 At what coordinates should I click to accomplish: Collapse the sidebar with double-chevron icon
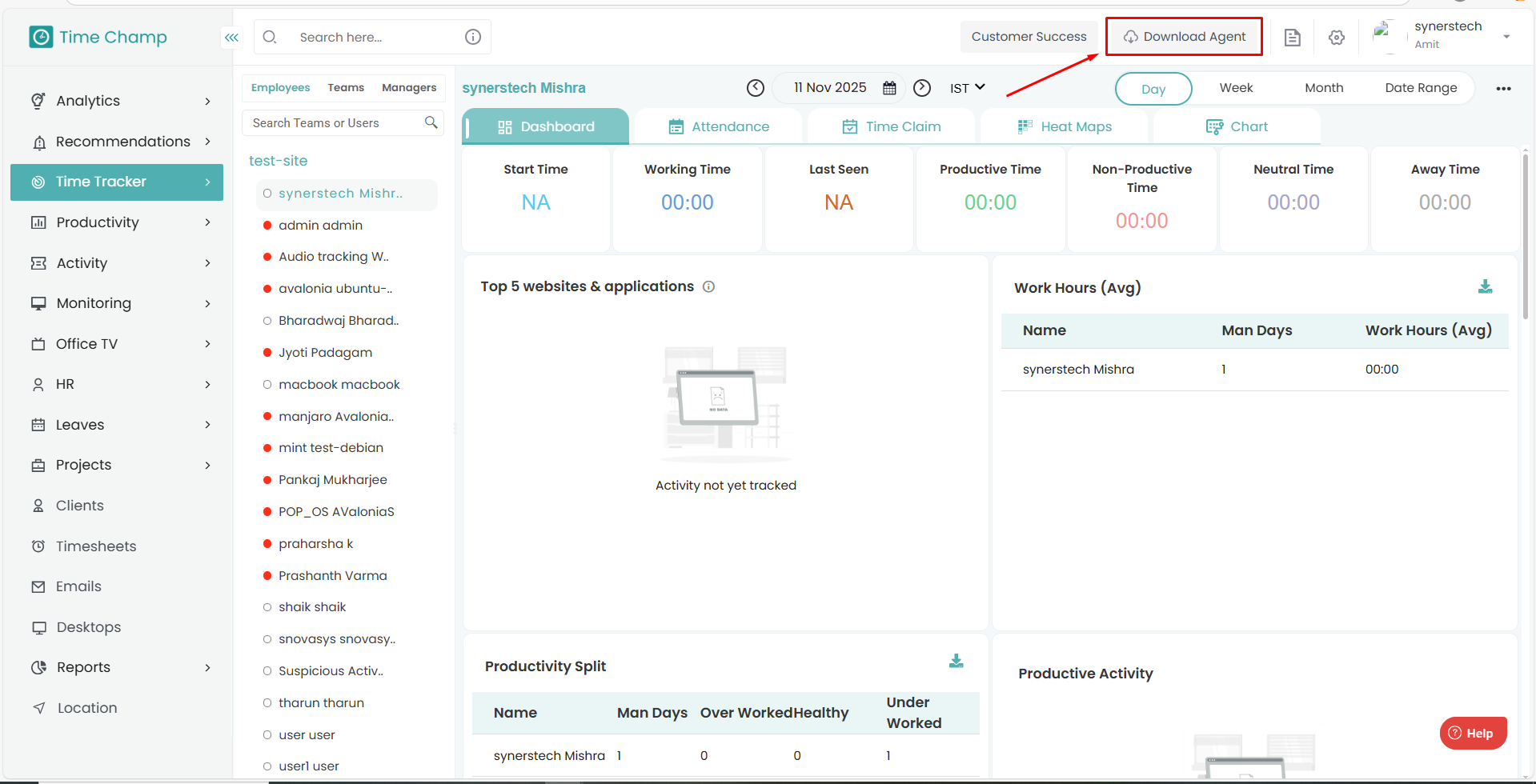click(x=231, y=38)
